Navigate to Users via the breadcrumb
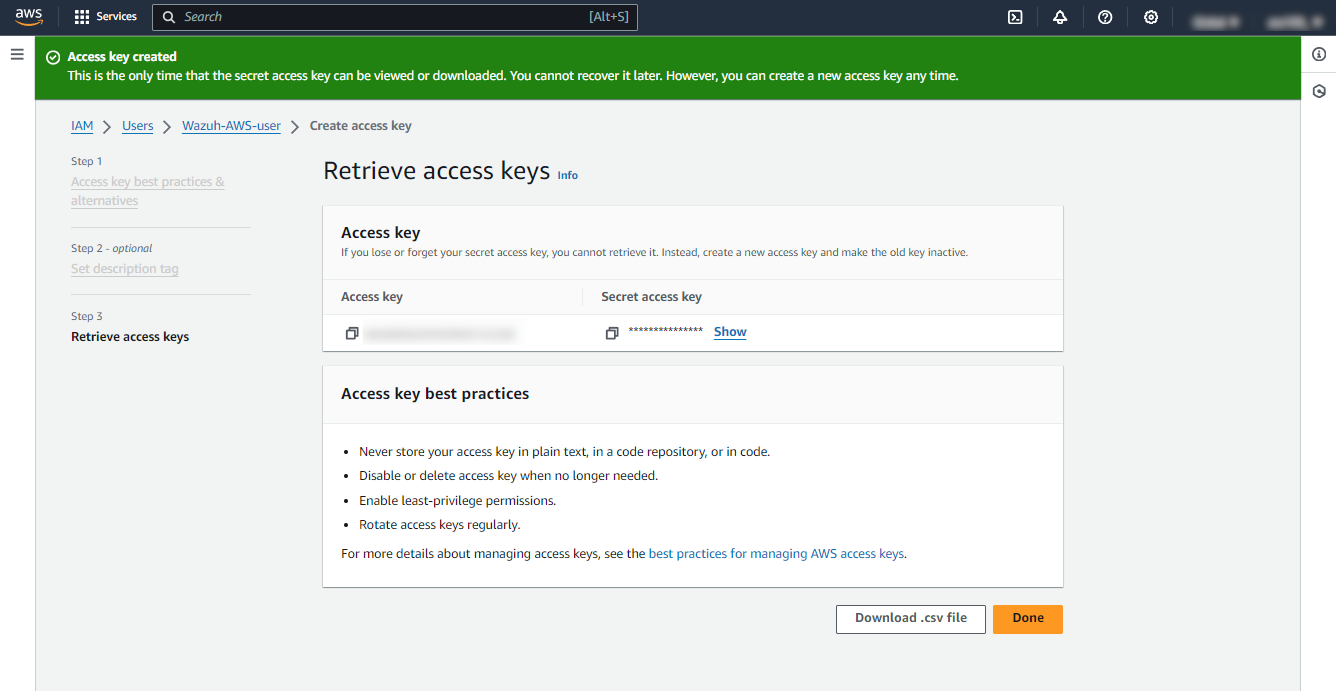 (137, 125)
